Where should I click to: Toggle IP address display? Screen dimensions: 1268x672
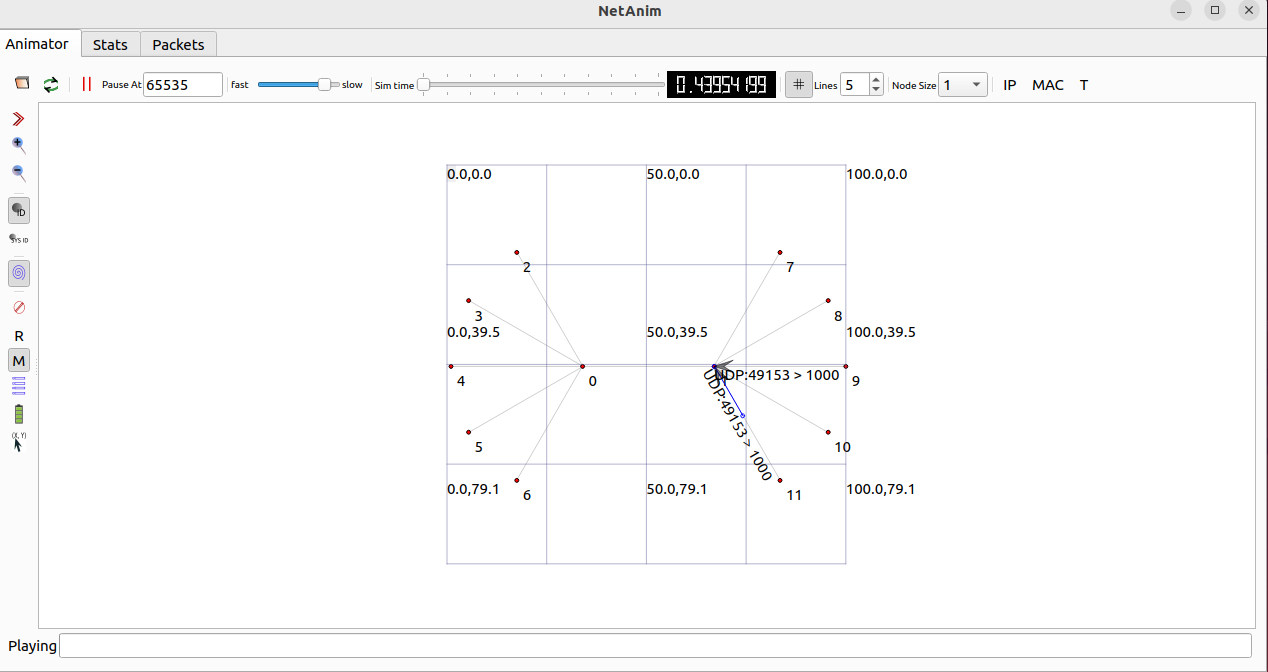1010,85
